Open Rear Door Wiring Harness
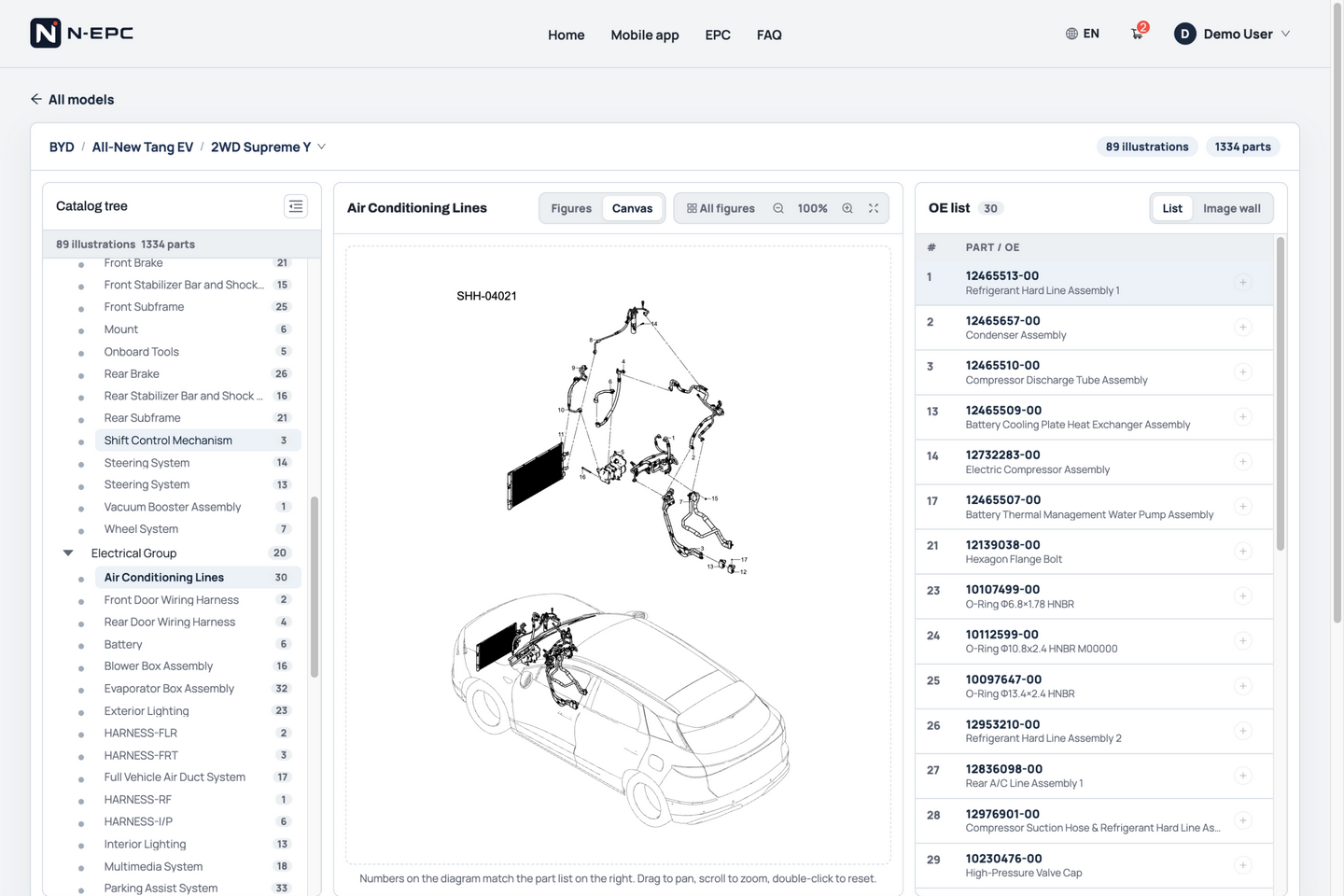 point(198,623)
